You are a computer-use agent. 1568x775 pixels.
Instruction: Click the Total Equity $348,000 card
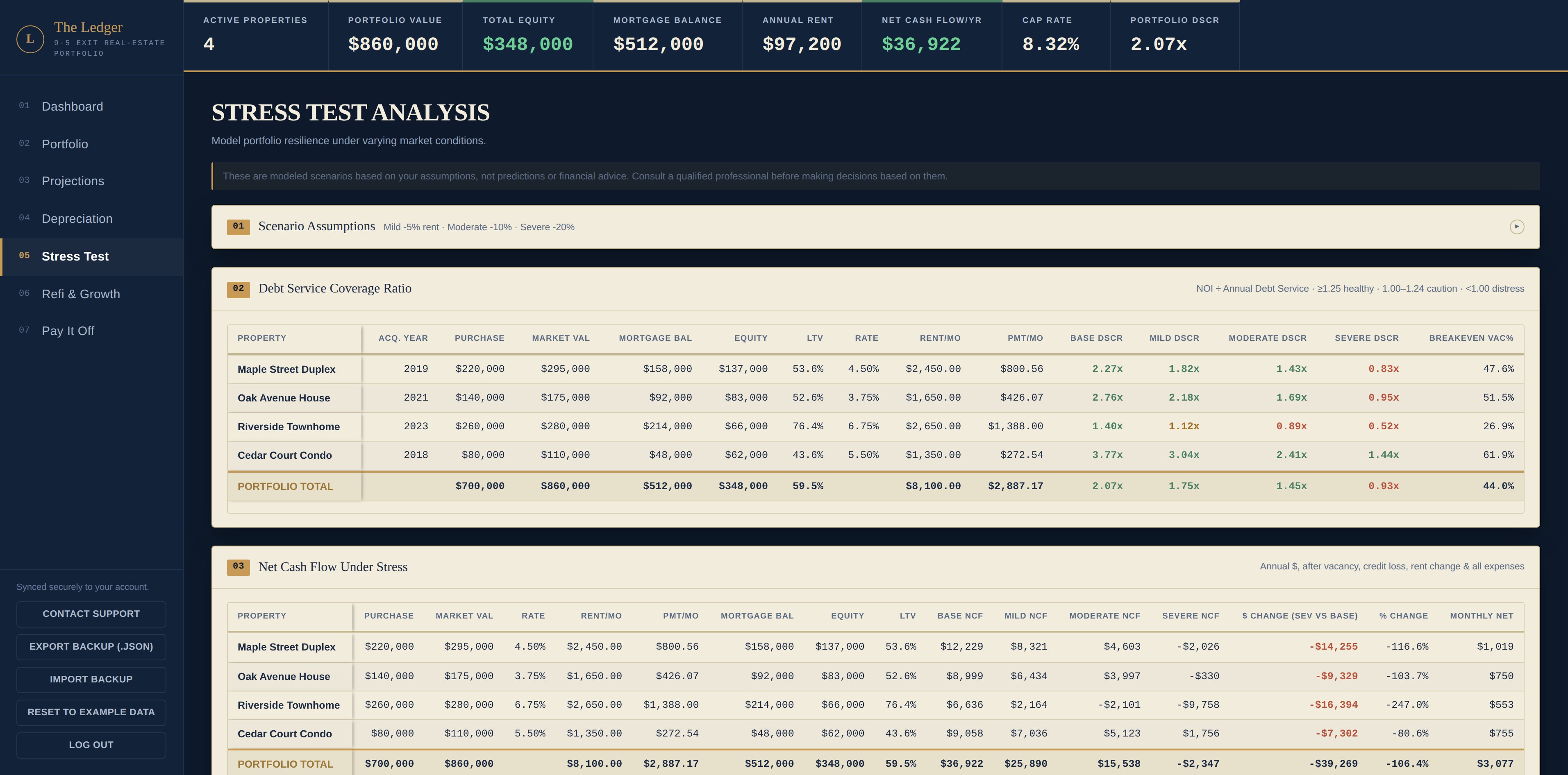tap(528, 36)
